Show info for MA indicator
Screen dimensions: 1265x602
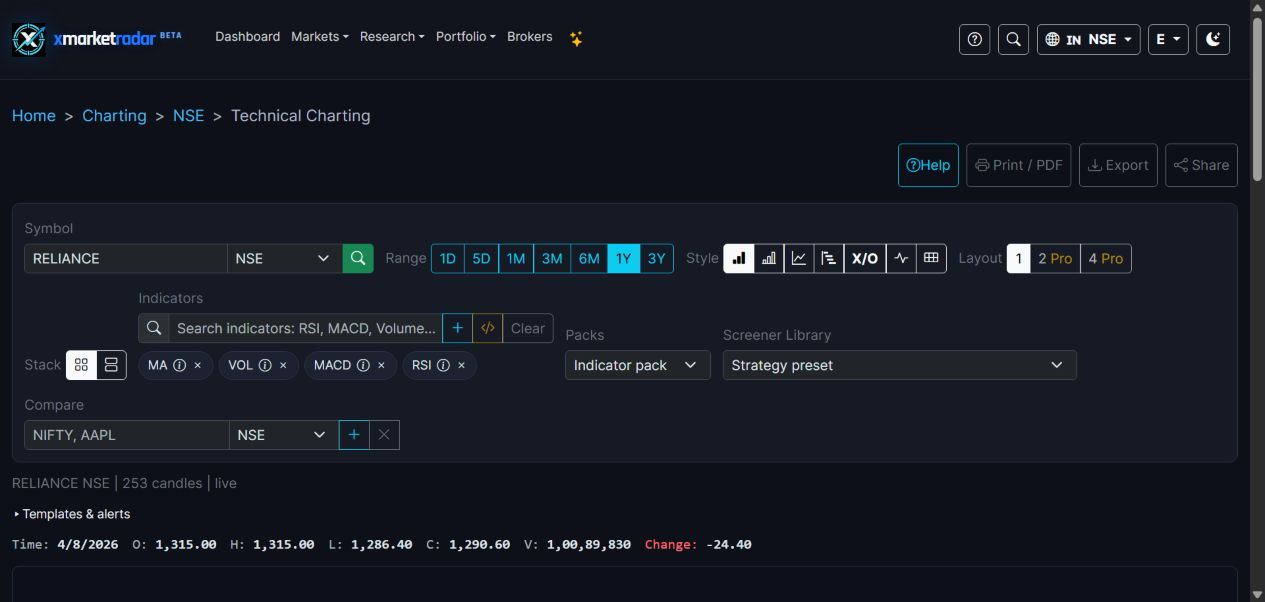pyautogui.click(x=180, y=365)
